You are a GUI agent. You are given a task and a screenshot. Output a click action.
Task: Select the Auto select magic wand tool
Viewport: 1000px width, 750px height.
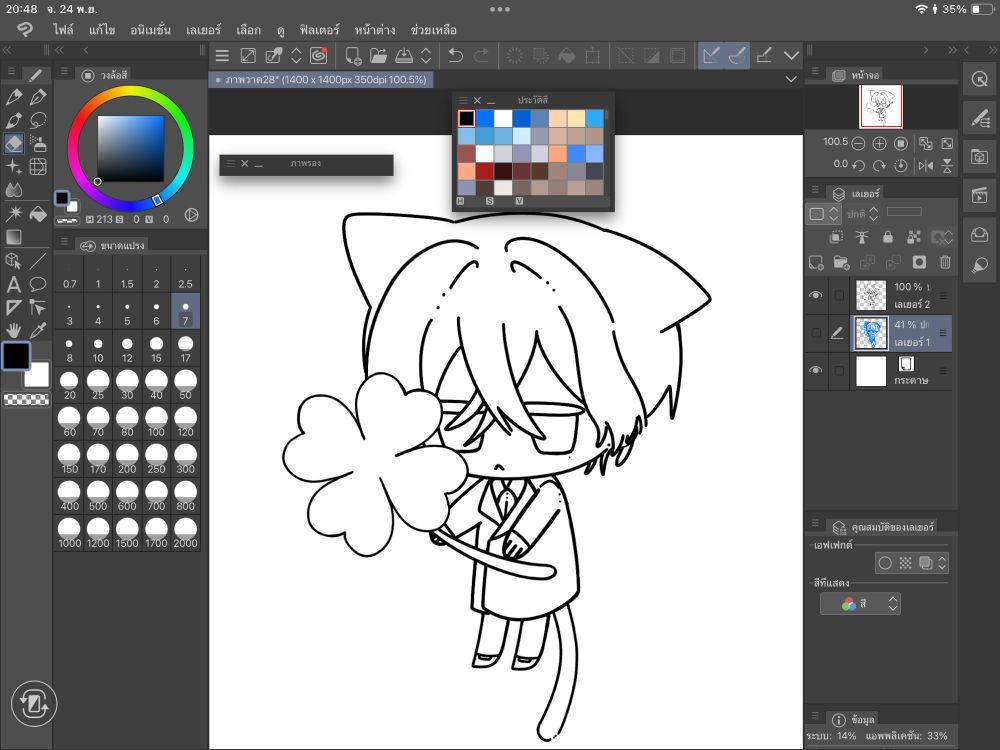pyautogui.click(x=13, y=214)
